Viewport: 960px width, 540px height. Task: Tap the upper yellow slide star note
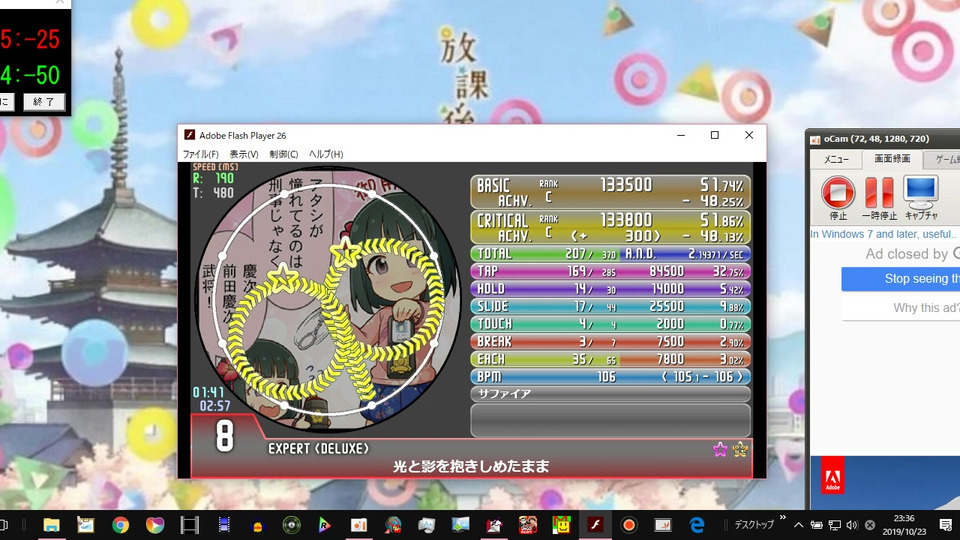pyautogui.click(x=345, y=250)
